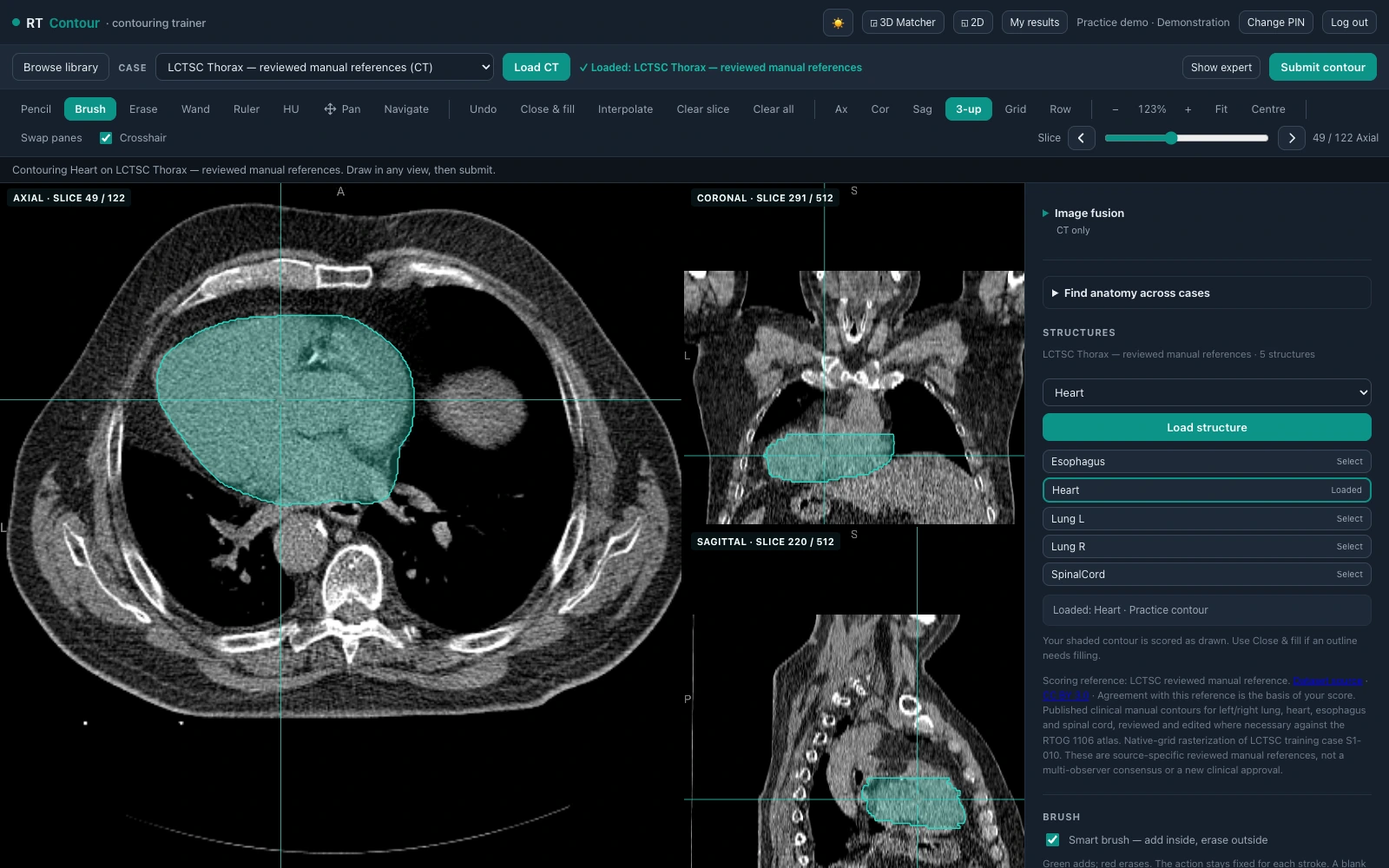Screen dimensions: 1389x868
Task: Expand Find anatomy across cases
Action: (1207, 293)
